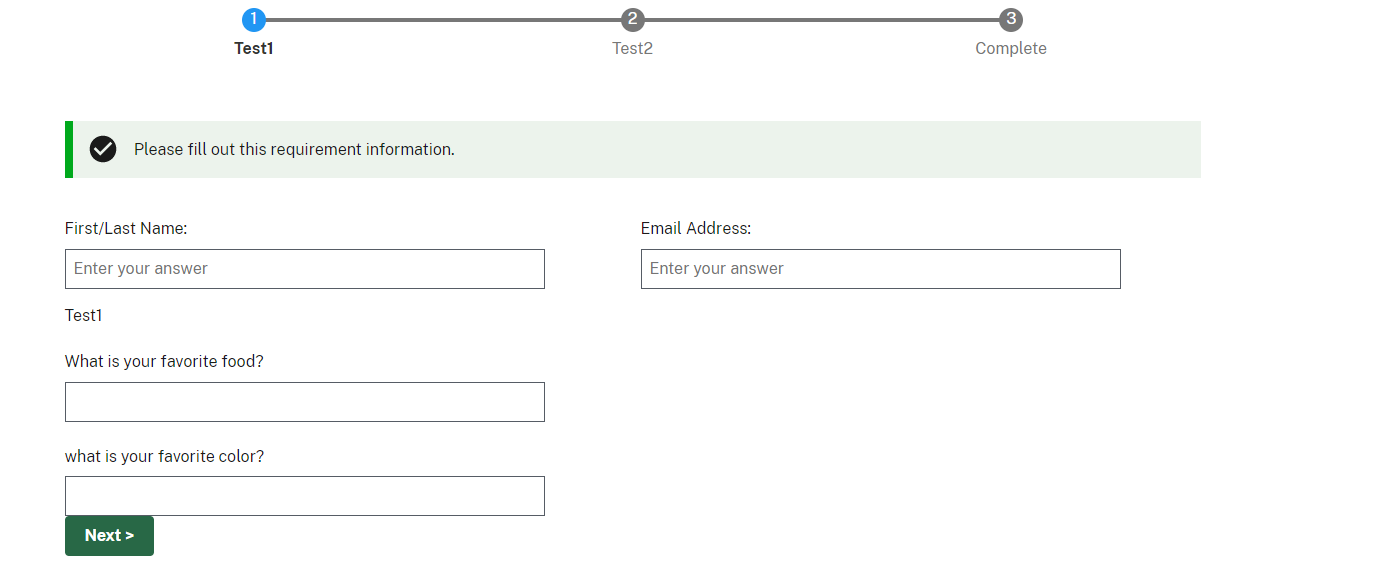Click the step 1 circle icon

pos(254,19)
